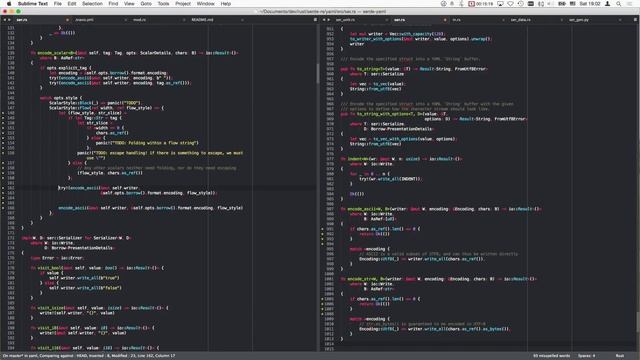640x360 pixels.
Task: Click the encode_str function definition in right editor
Action: [360, 279]
